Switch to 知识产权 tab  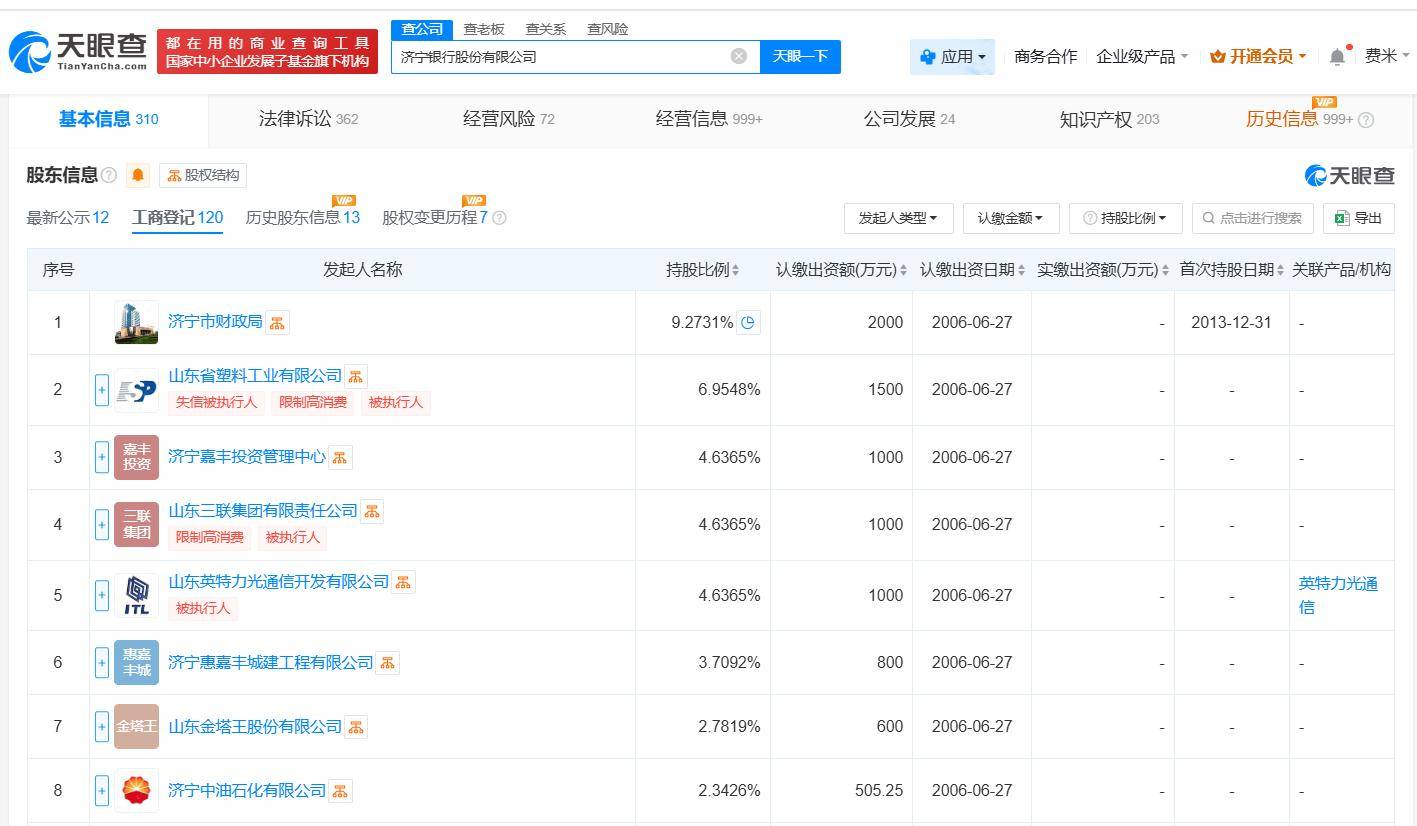pos(1109,119)
